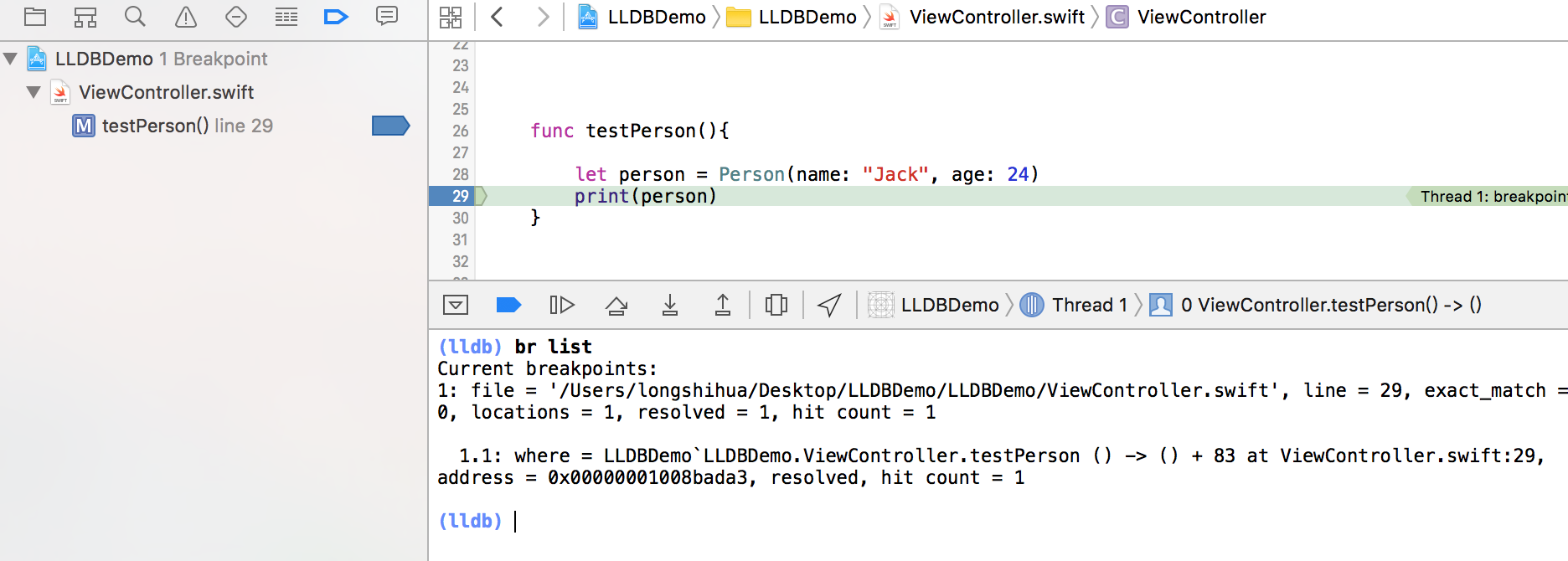
Task: Open the related items grid menu
Action: coord(451,17)
